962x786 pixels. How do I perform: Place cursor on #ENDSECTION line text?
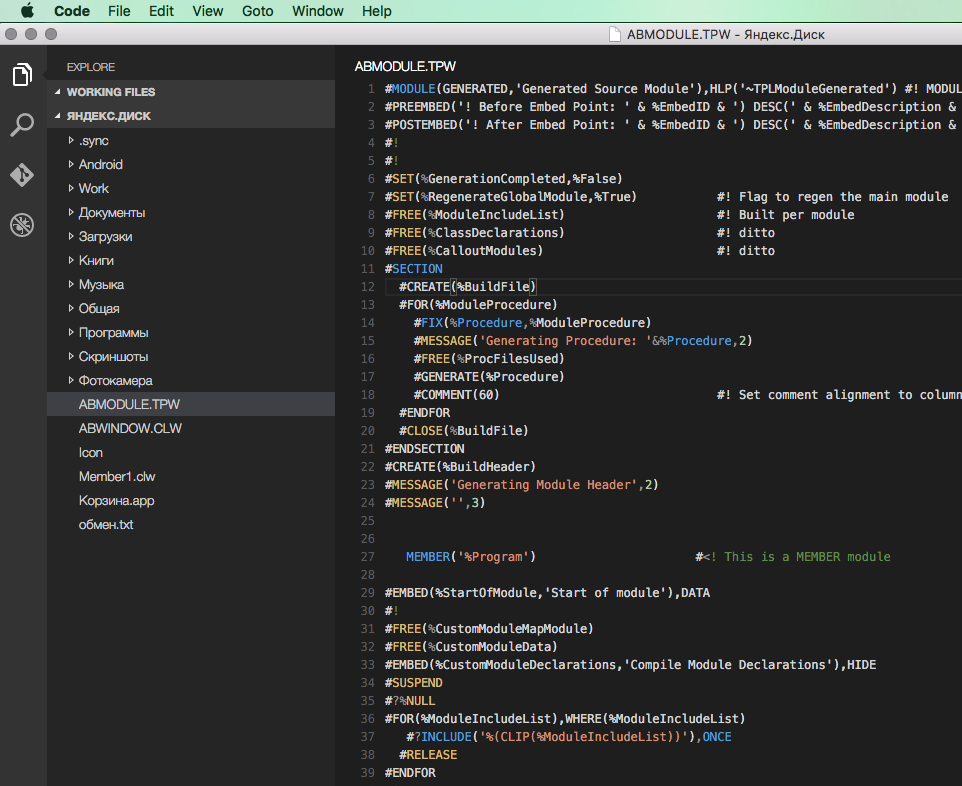point(424,449)
